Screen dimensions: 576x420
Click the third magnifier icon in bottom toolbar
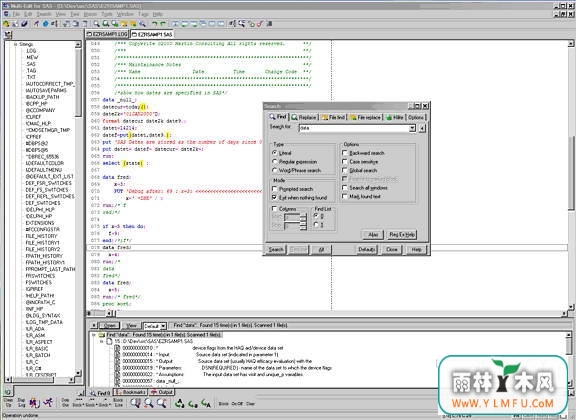[162, 403]
